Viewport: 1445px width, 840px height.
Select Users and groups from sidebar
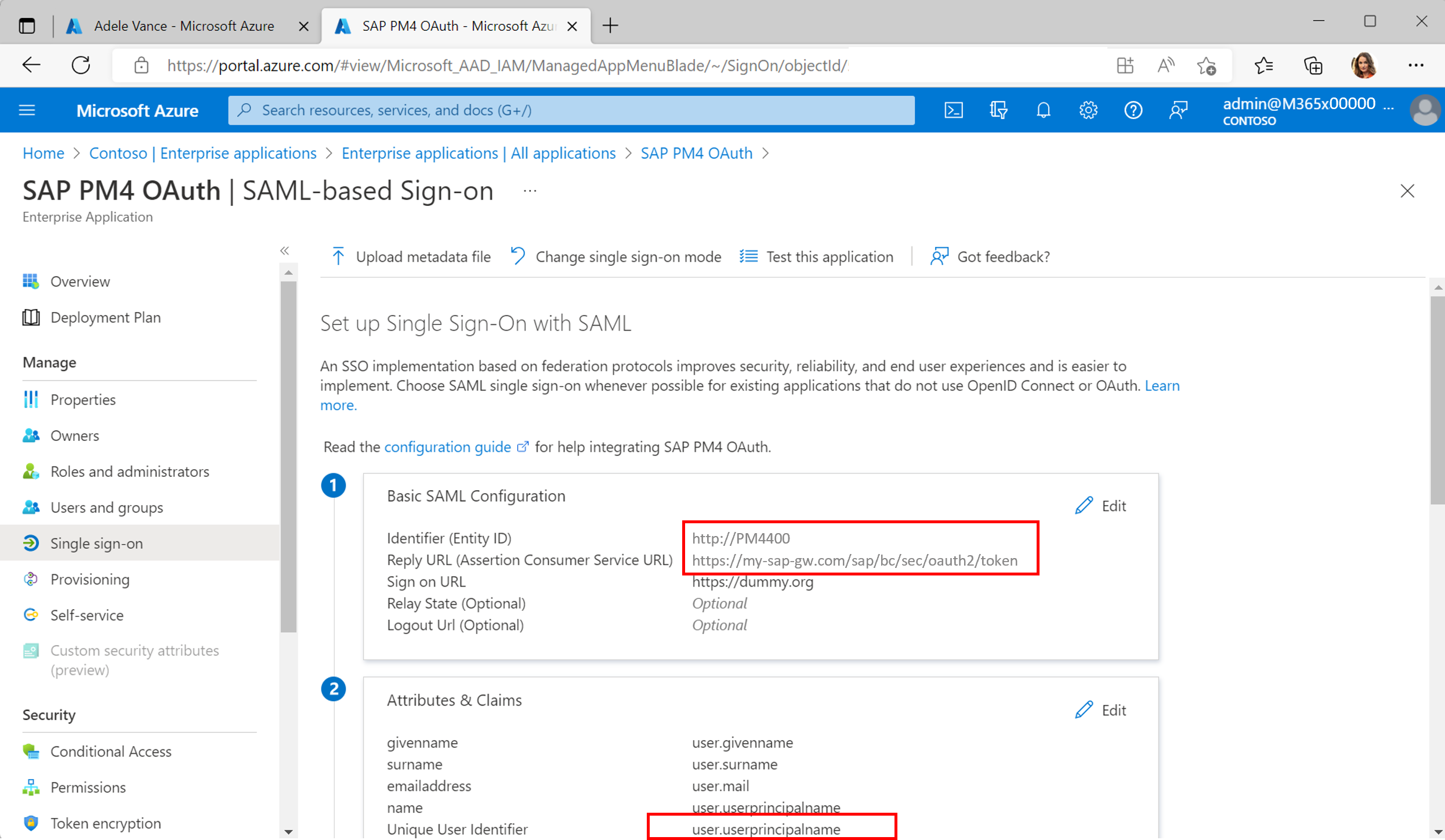106,507
